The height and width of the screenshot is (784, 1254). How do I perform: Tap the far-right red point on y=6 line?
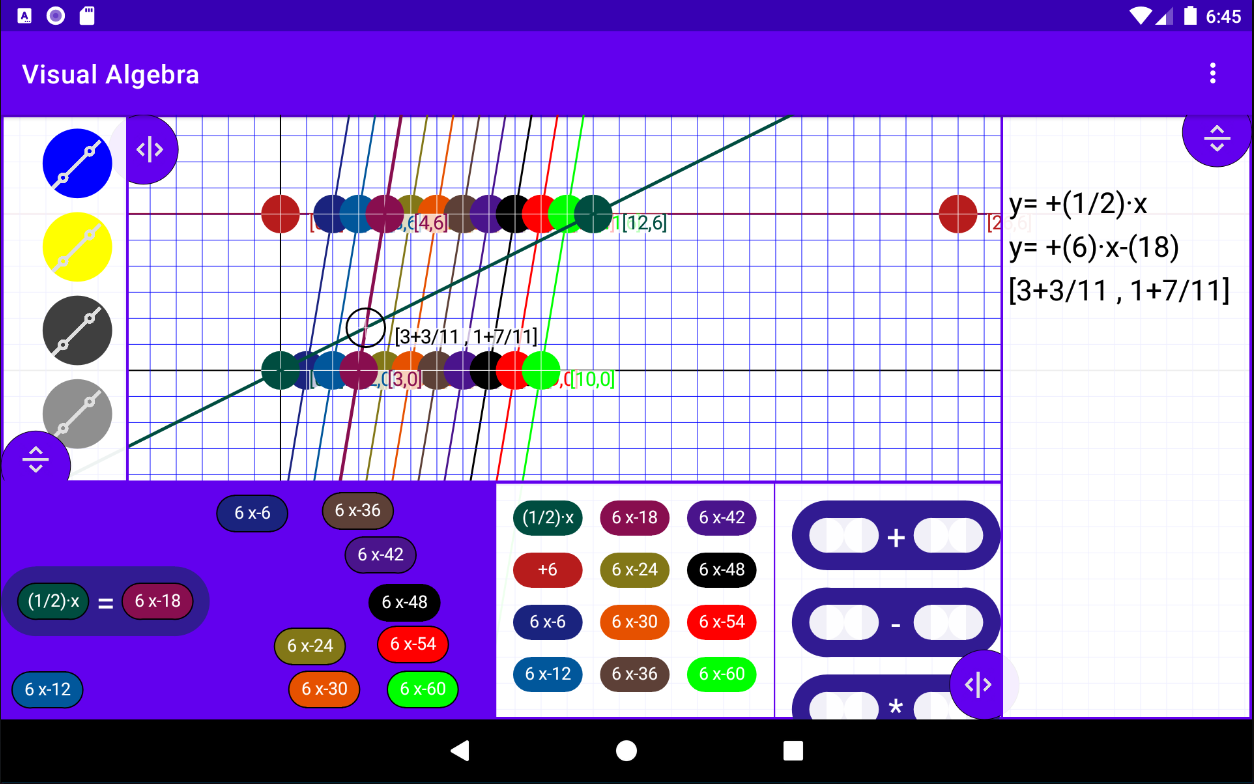pyautogui.click(x=958, y=214)
